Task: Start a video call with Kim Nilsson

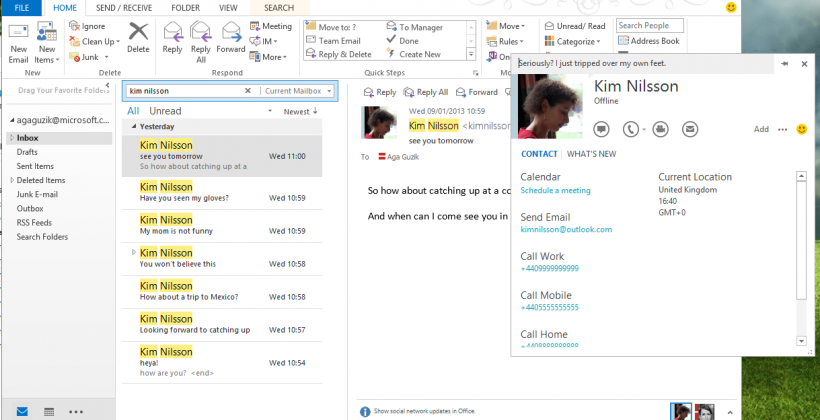Action: click(660, 129)
